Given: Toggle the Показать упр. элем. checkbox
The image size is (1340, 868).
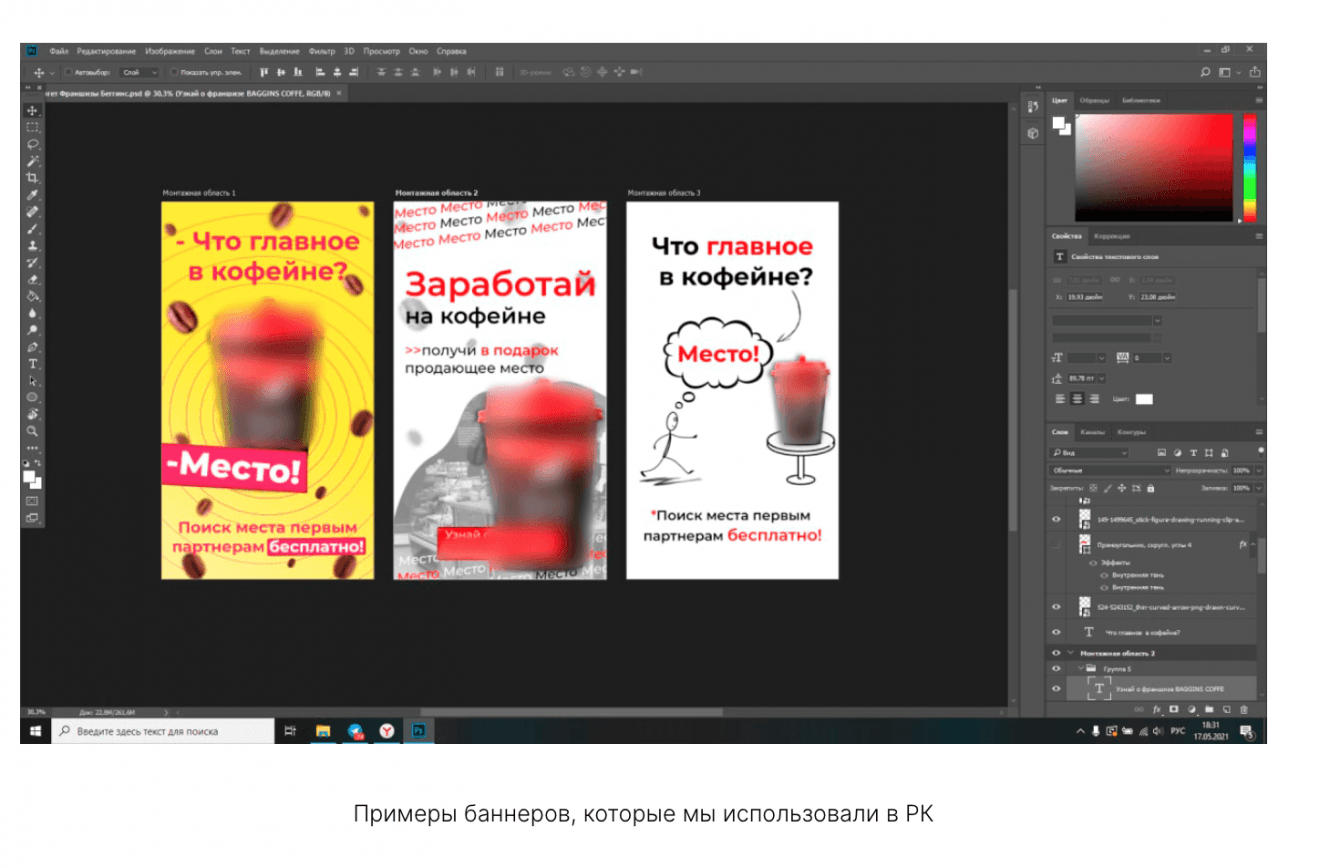Looking at the screenshot, I should tap(174, 72).
